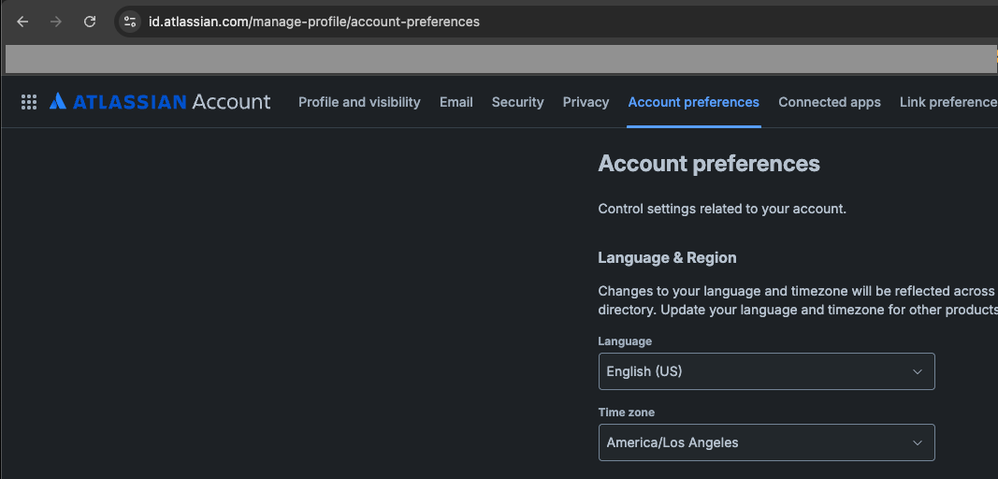
Task: Click the address bar URL
Action: [x=314, y=22]
